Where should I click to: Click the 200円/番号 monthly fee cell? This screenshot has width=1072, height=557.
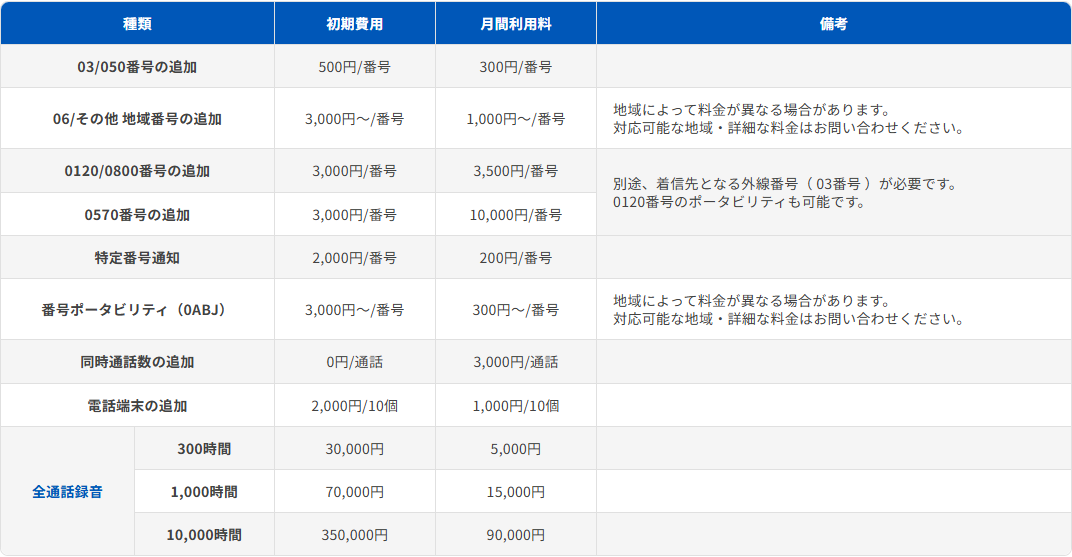[x=515, y=258]
